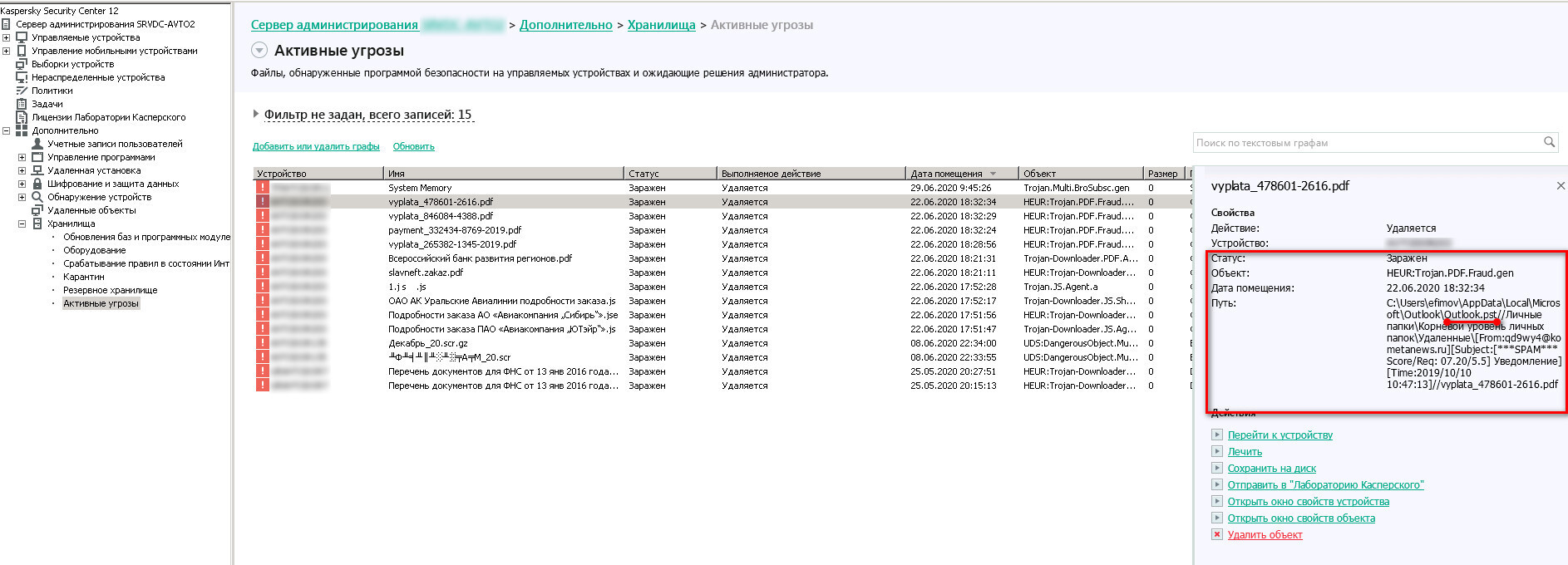1568x565 pixels.
Task: Click the encryption lock icon
Action: 37,184
